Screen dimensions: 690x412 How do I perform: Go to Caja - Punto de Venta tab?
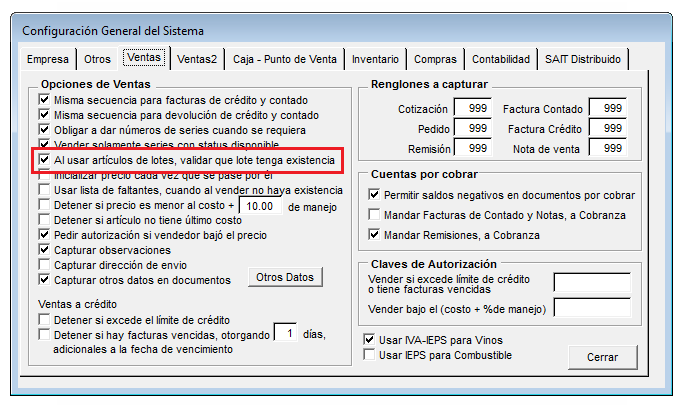tap(285, 59)
